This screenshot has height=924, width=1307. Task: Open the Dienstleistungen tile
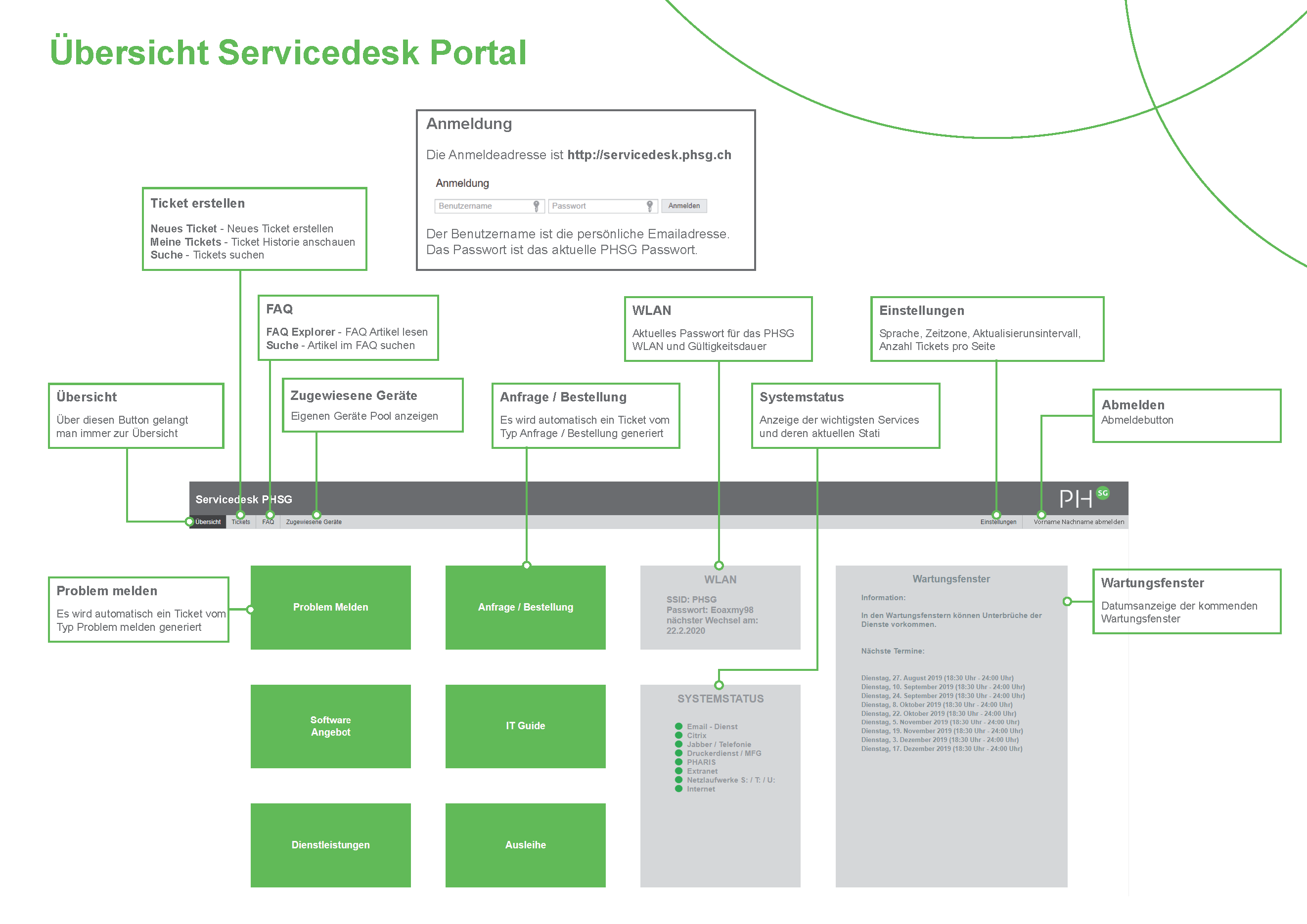[x=331, y=845]
